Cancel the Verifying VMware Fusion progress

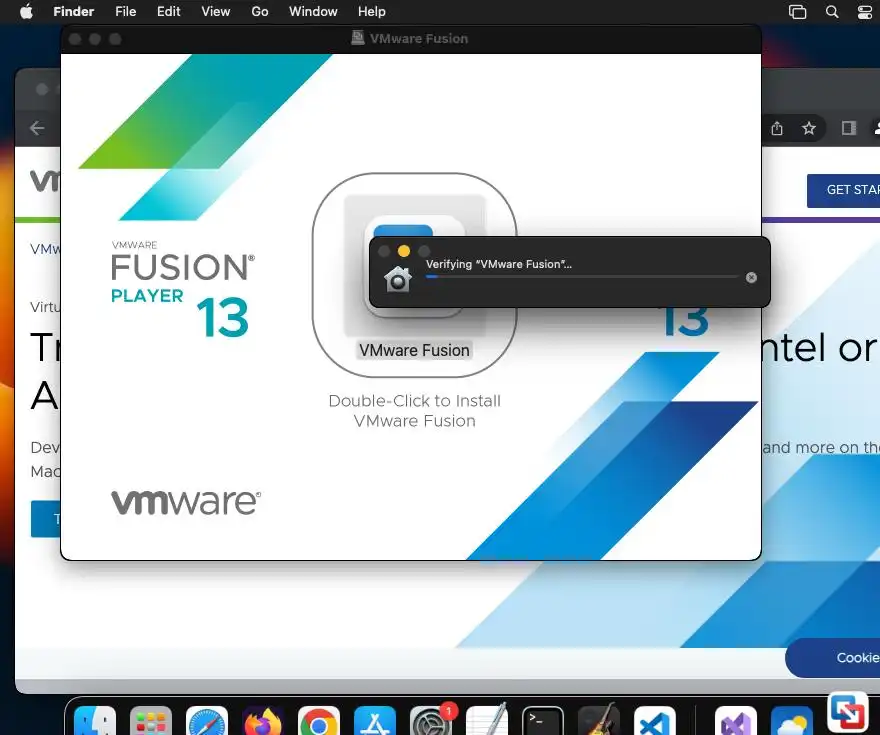(751, 278)
